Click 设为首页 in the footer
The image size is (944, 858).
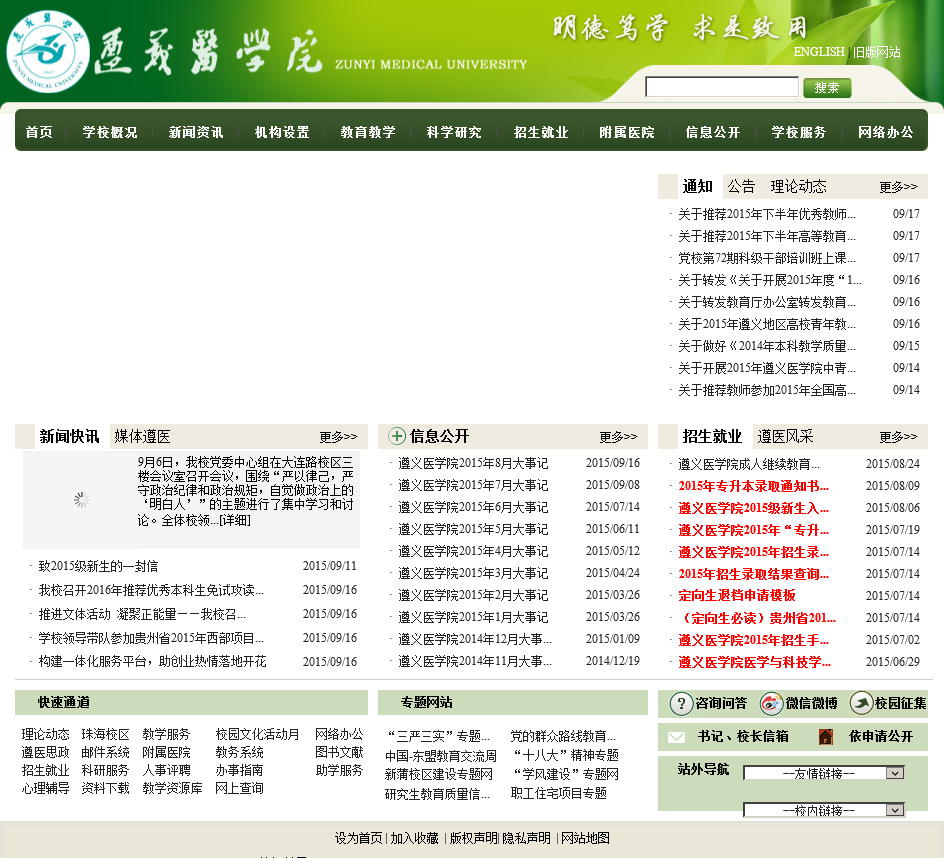pyautogui.click(x=358, y=838)
